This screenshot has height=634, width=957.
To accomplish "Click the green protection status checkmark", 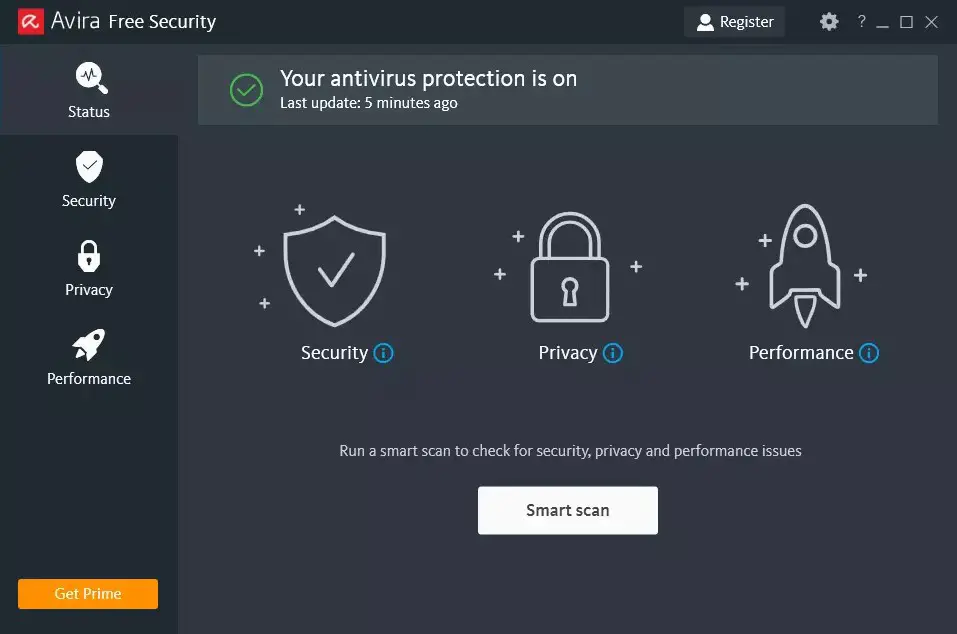I will click(246, 90).
